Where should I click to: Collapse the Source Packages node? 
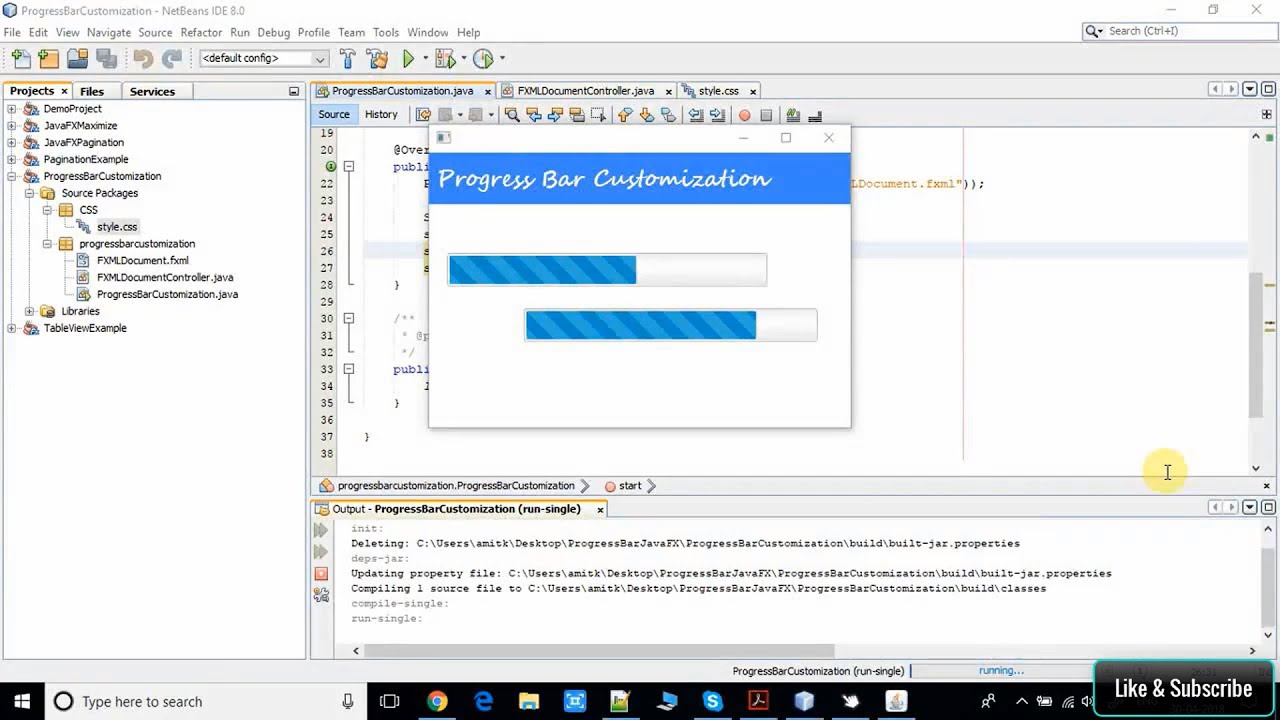pos(29,193)
